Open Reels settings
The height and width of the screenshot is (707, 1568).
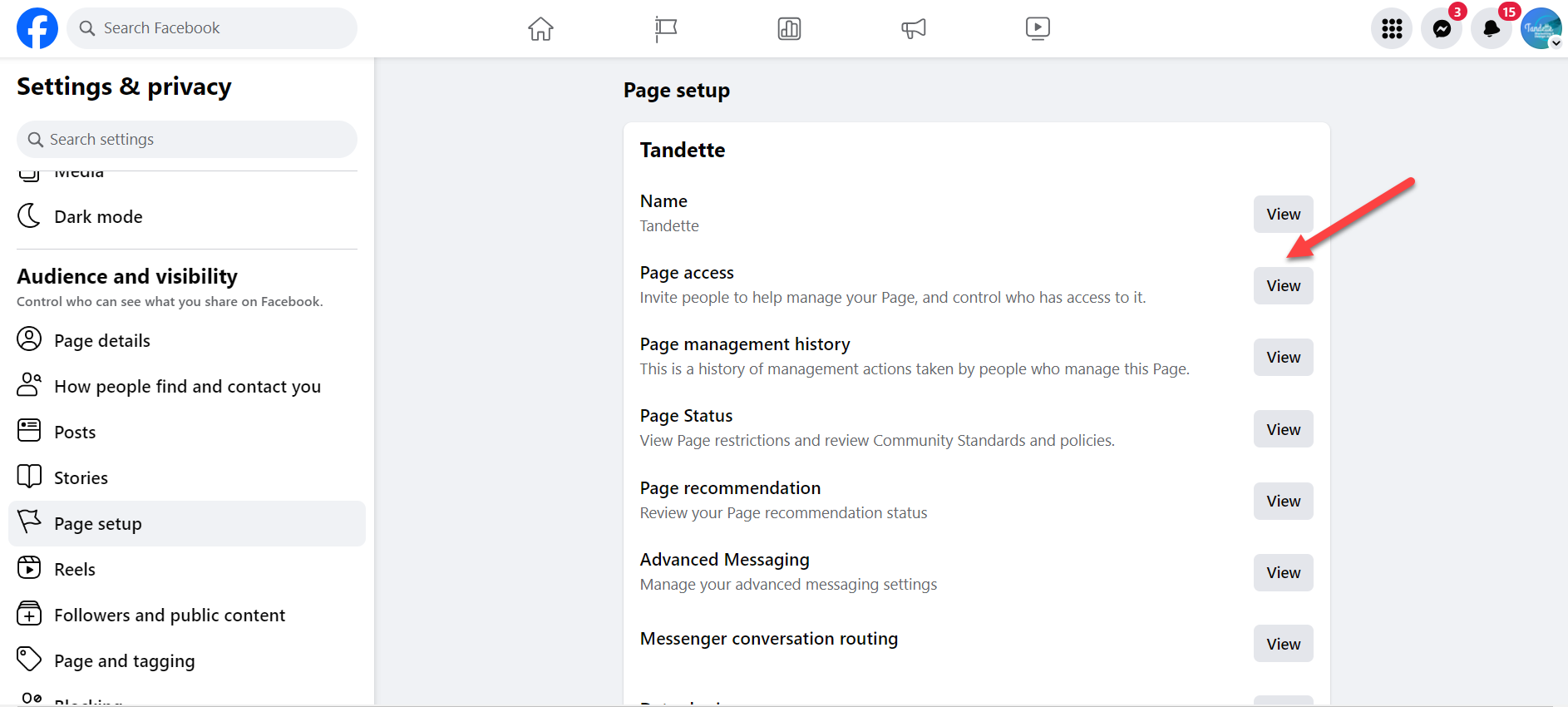point(187,569)
